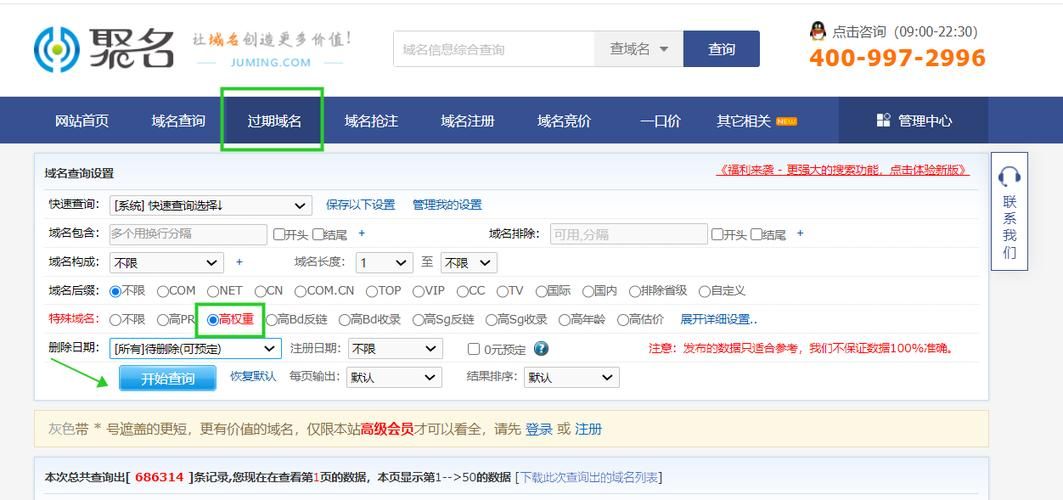The height and width of the screenshot is (500, 1063).
Task: Check the 结尾 box for 域名排除
Action: click(x=757, y=234)
